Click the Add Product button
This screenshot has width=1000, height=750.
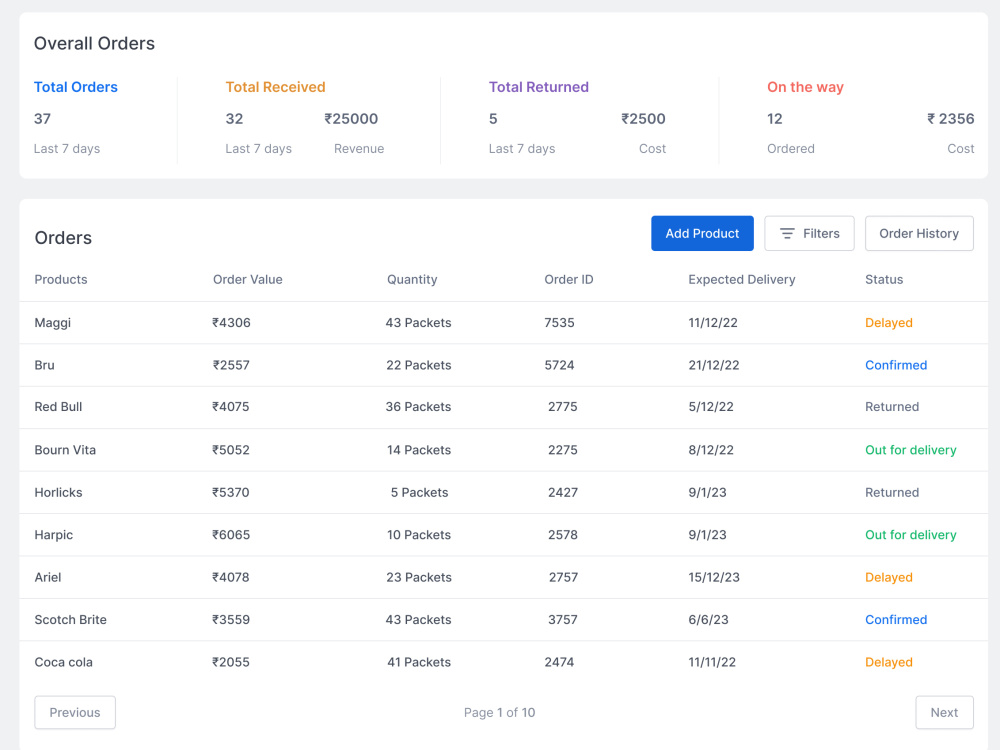click(x=702, y=233)
